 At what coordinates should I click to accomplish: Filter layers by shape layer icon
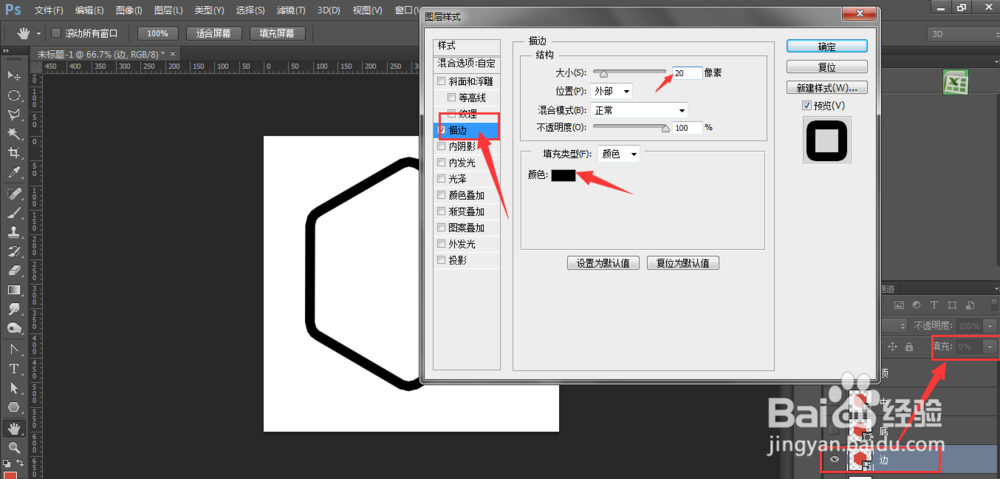[x=952, y=305]
